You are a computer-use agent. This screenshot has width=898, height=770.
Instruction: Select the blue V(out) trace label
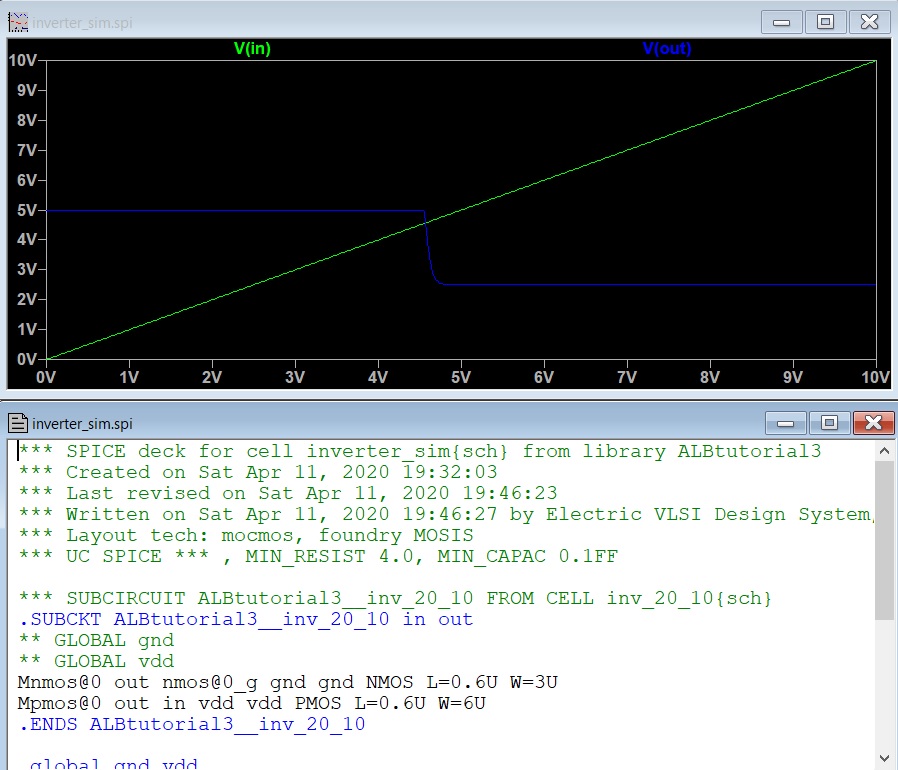667,48
